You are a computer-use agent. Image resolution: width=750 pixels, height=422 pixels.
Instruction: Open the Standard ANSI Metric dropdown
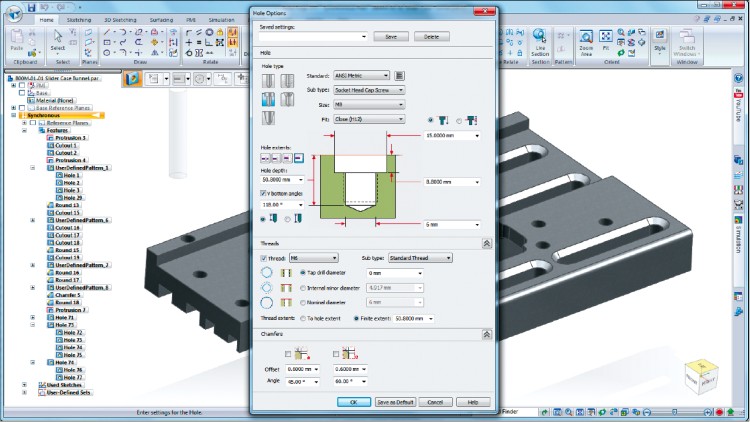click(361, 76)
